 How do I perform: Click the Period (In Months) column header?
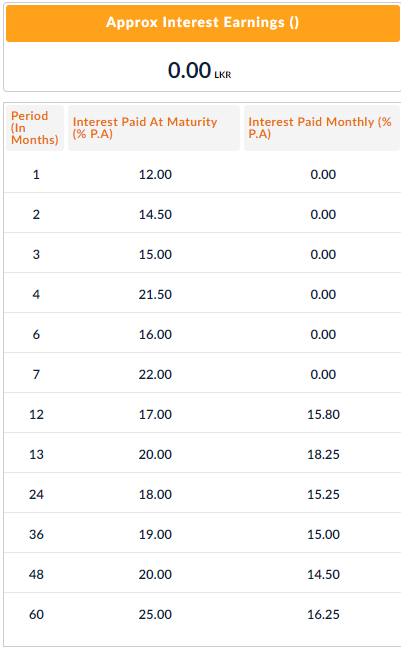(35, 128)
